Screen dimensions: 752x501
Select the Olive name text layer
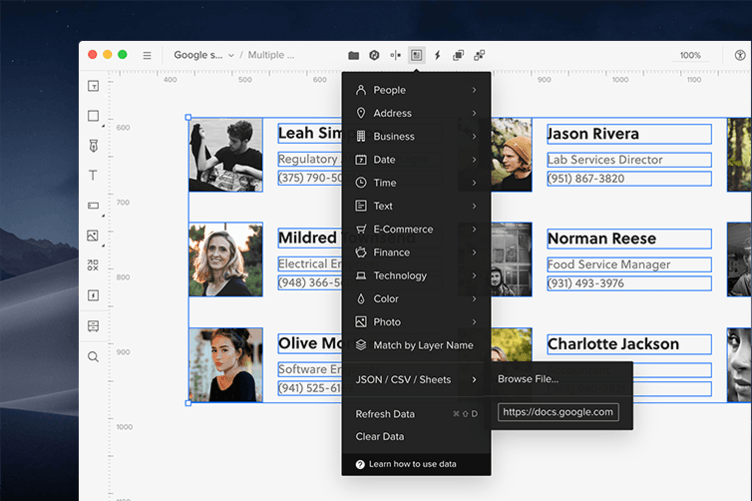309,343
